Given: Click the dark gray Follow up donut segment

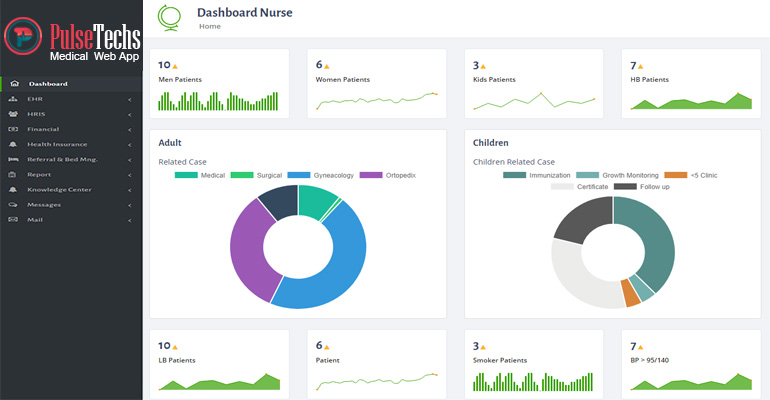Looking at the screenshot, I should (x=582, y=218).
